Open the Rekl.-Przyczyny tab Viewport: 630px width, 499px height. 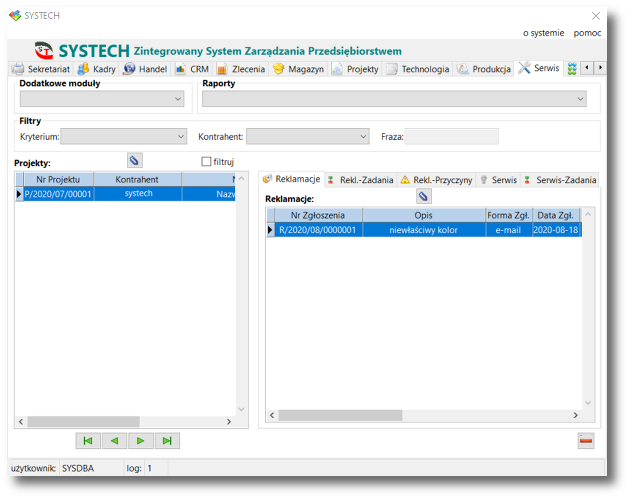click(436, 180)
